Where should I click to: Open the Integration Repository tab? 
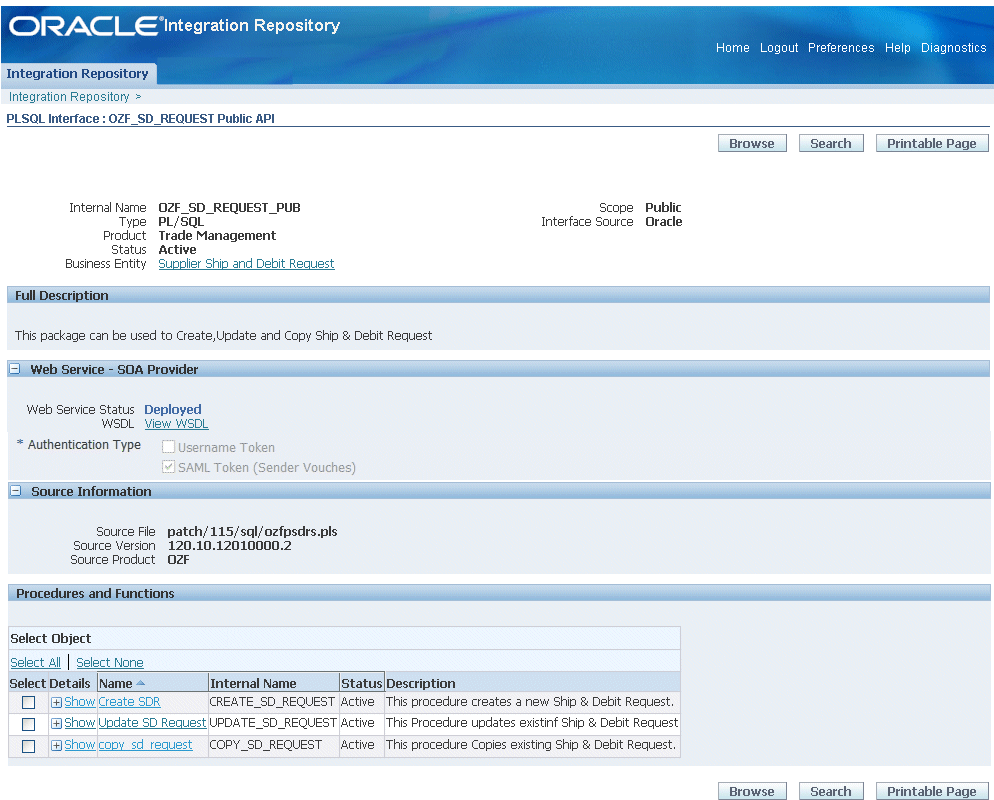pos(77,74)
